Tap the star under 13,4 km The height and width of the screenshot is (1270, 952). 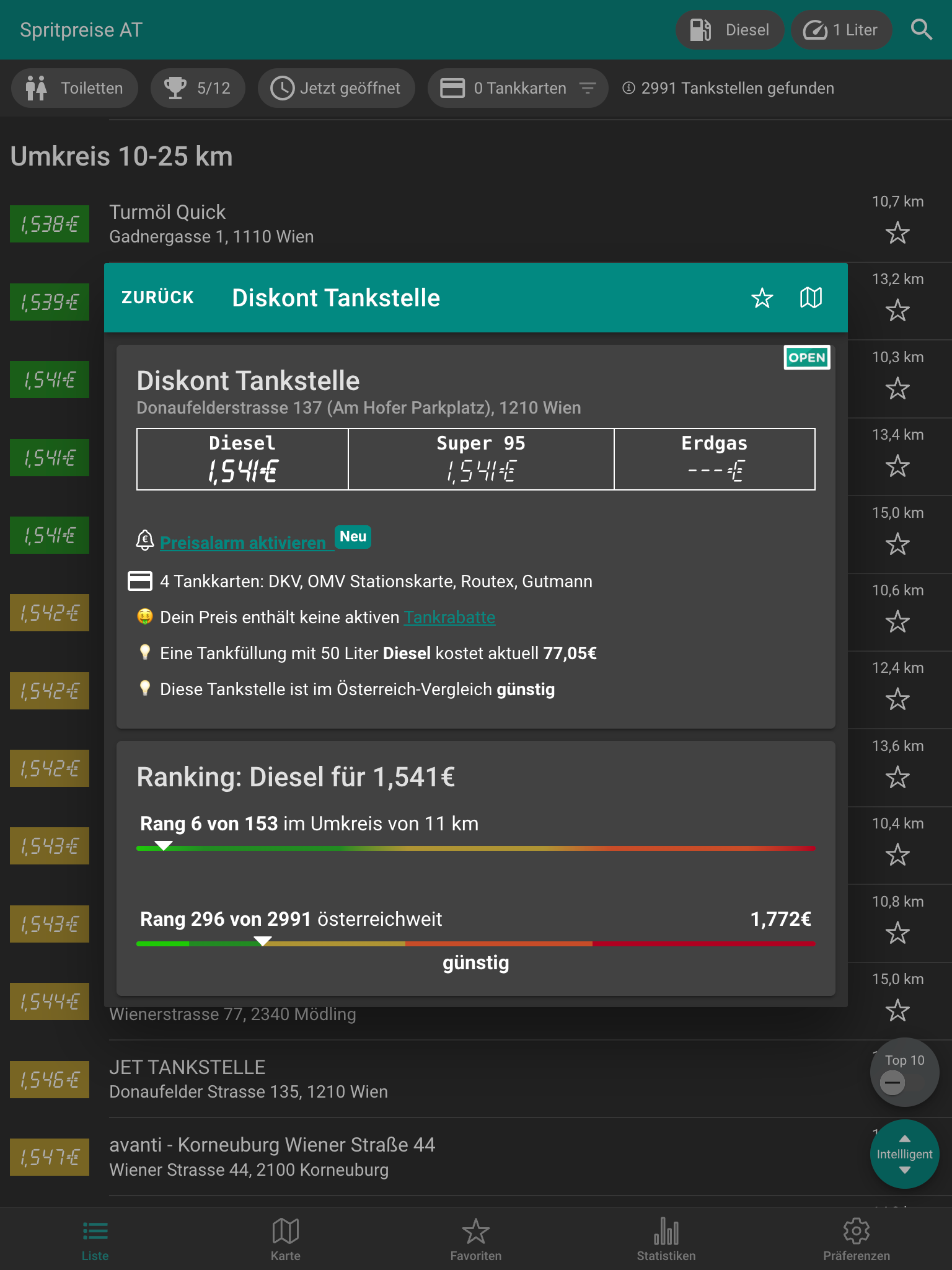pyautogui.click(x=897, y=466)
